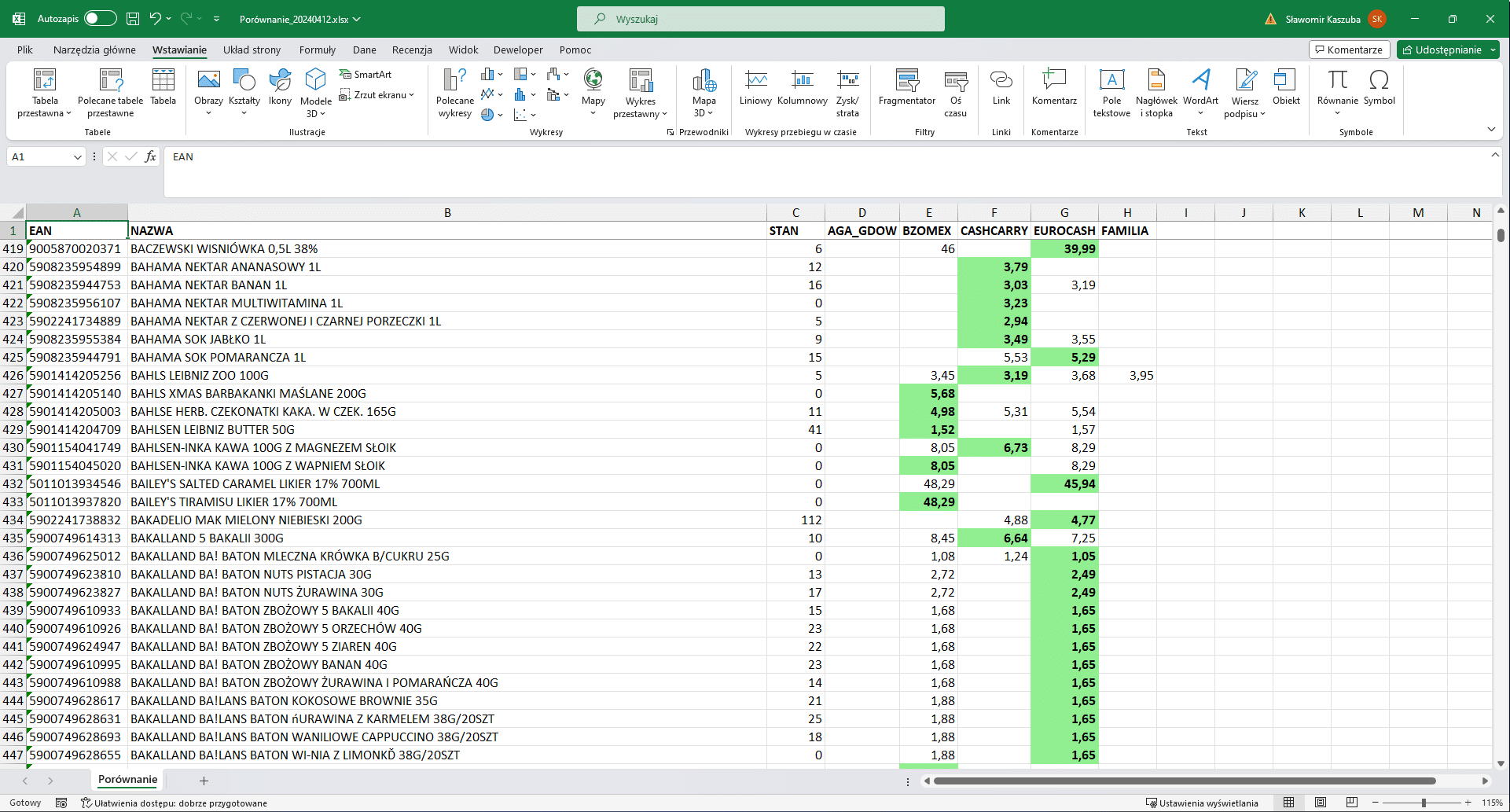This screenshot has width=1510, height=812.
Task: Collapse the ribbon with chevron
Action: point(1491,130)
